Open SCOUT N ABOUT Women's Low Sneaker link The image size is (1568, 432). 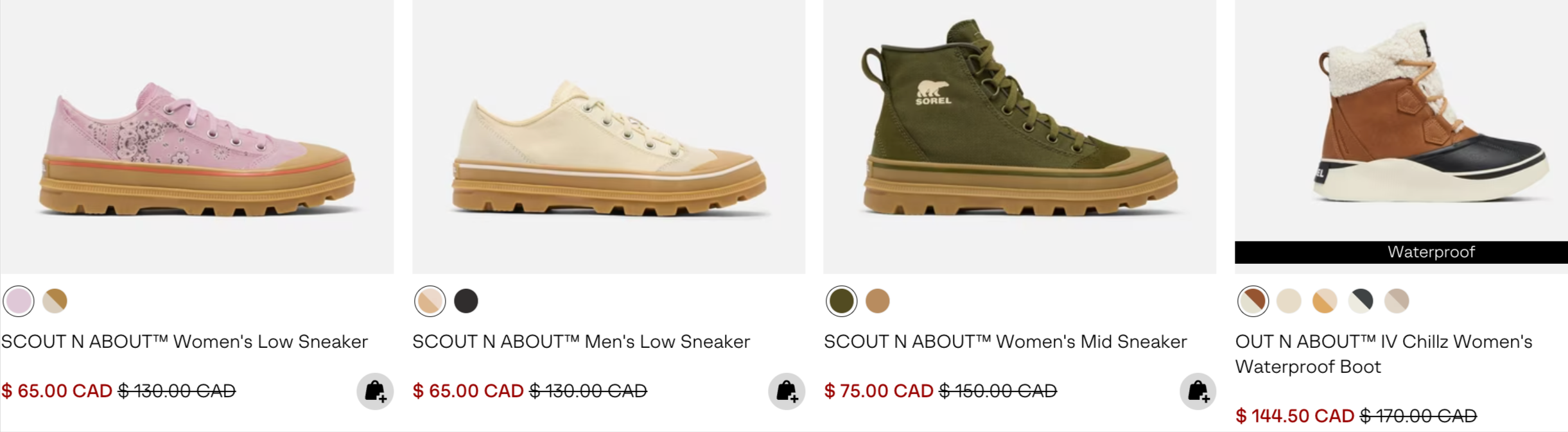pyautogui.click(x=185, y=341)
